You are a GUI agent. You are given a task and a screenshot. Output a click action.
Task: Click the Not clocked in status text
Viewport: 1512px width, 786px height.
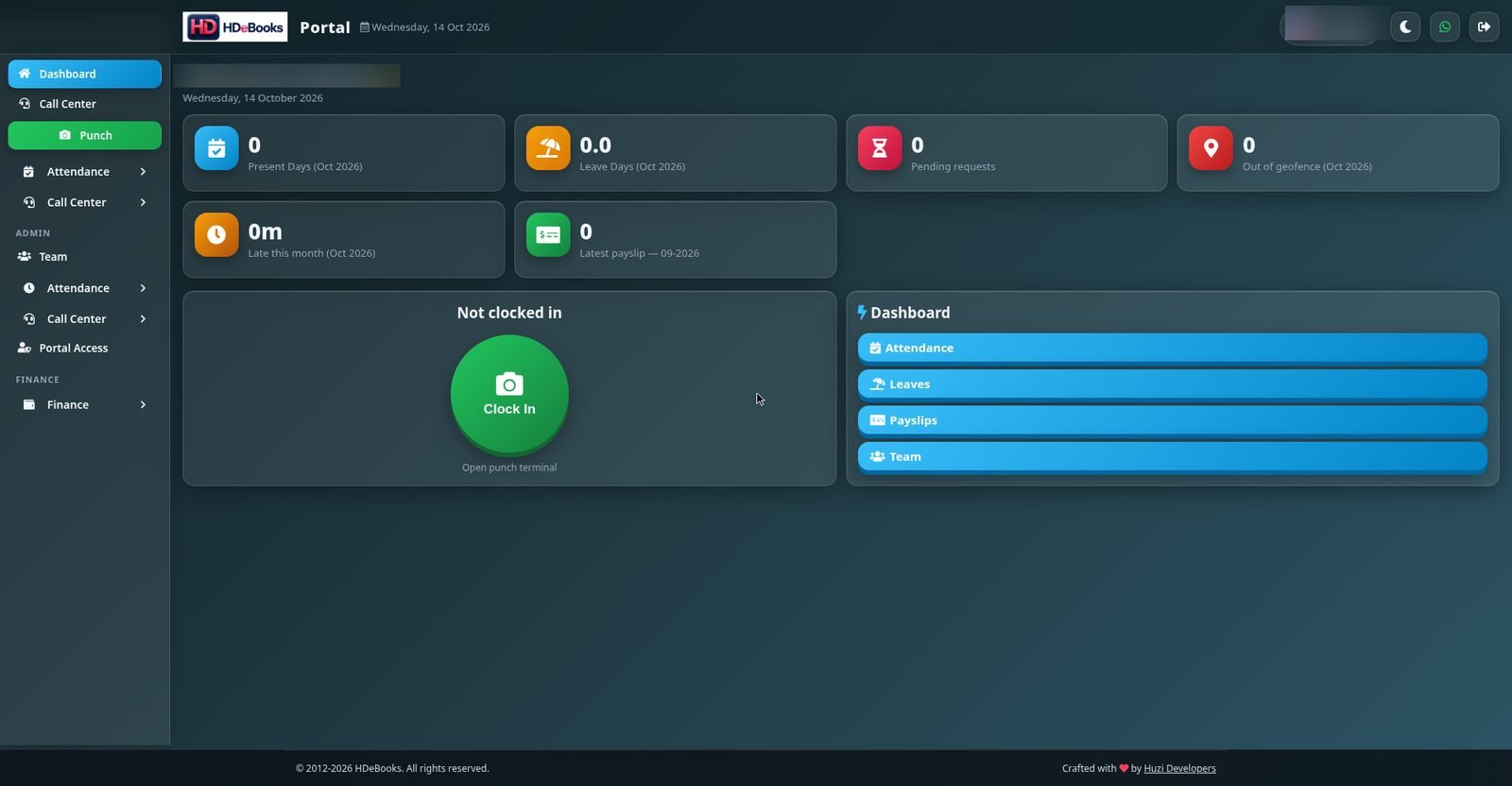click(x=509, y=313)
